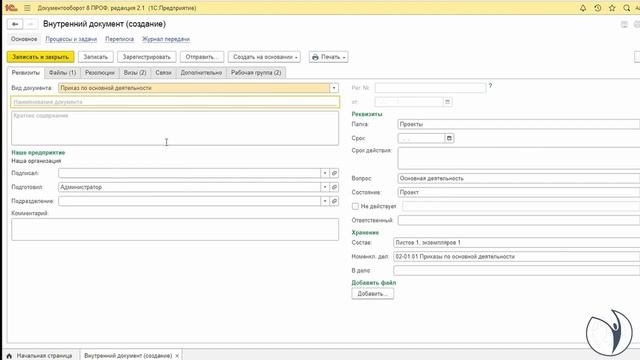Open notifications bell icon
Viewport: 640px width, 360px height.
pyautogui.click(x=583, y=8)
